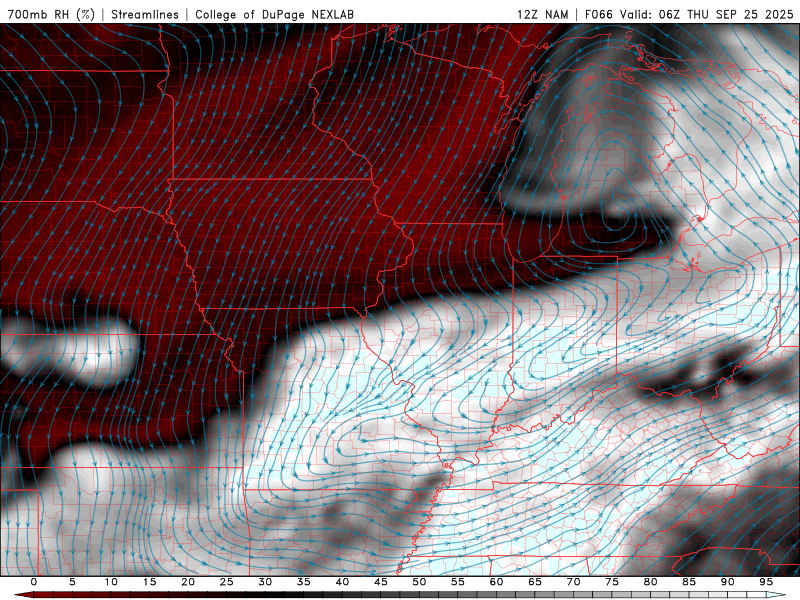Click the dark red low end of colorbar
The image size is (800, 600).
pos(23,595)
